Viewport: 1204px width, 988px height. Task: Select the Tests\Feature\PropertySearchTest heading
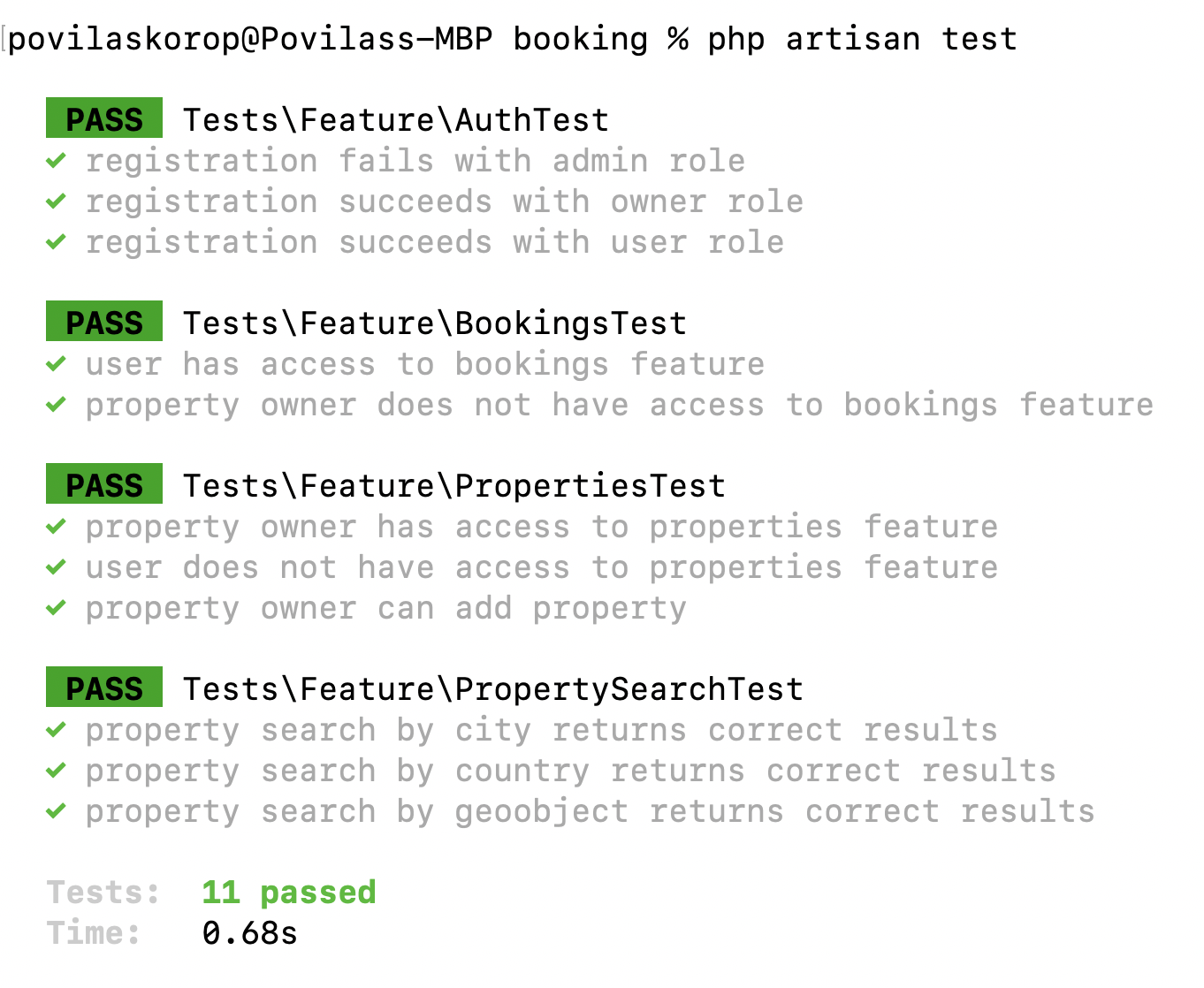(493, 689)
